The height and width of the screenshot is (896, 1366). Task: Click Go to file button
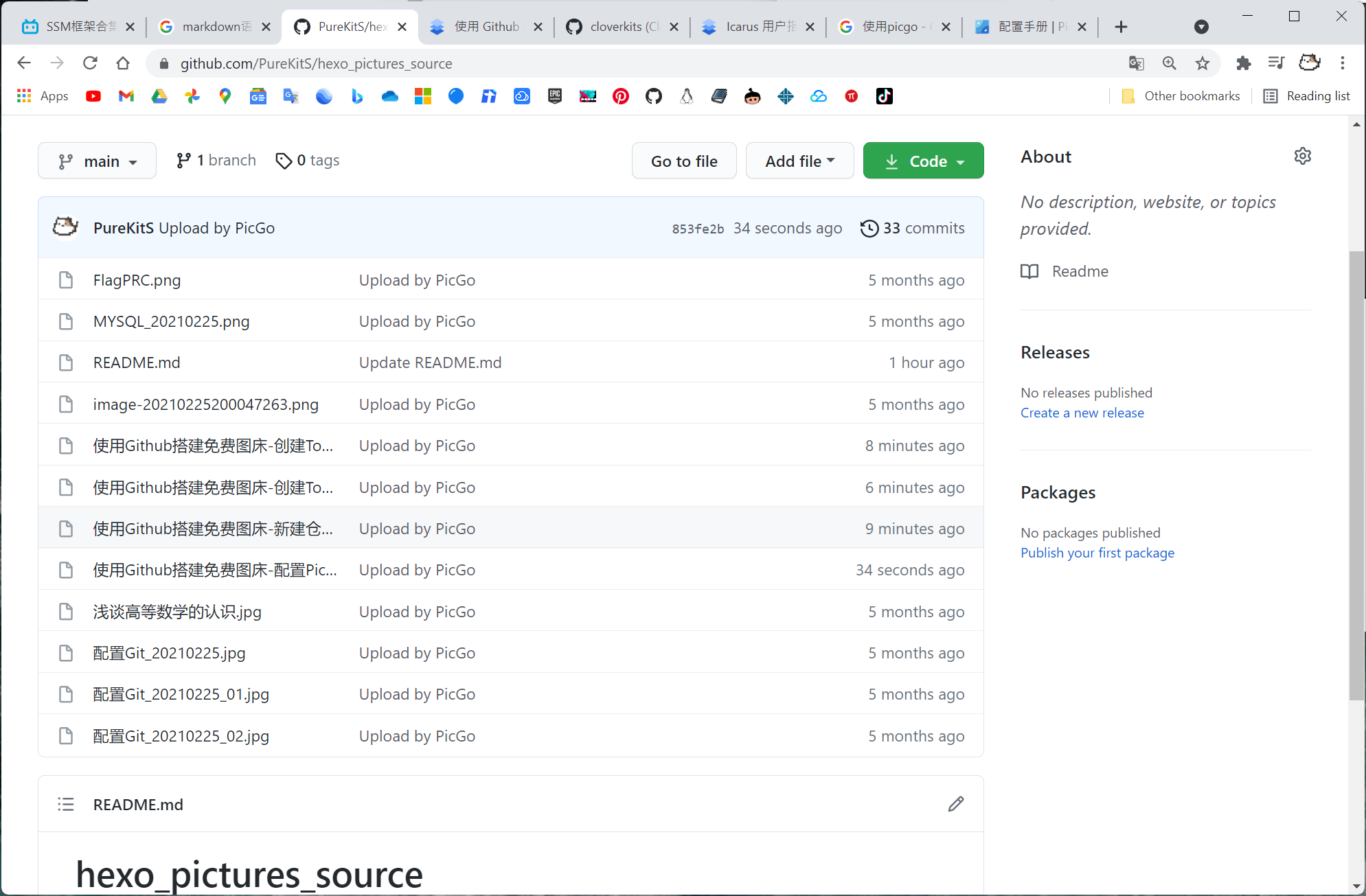[684, 161]
